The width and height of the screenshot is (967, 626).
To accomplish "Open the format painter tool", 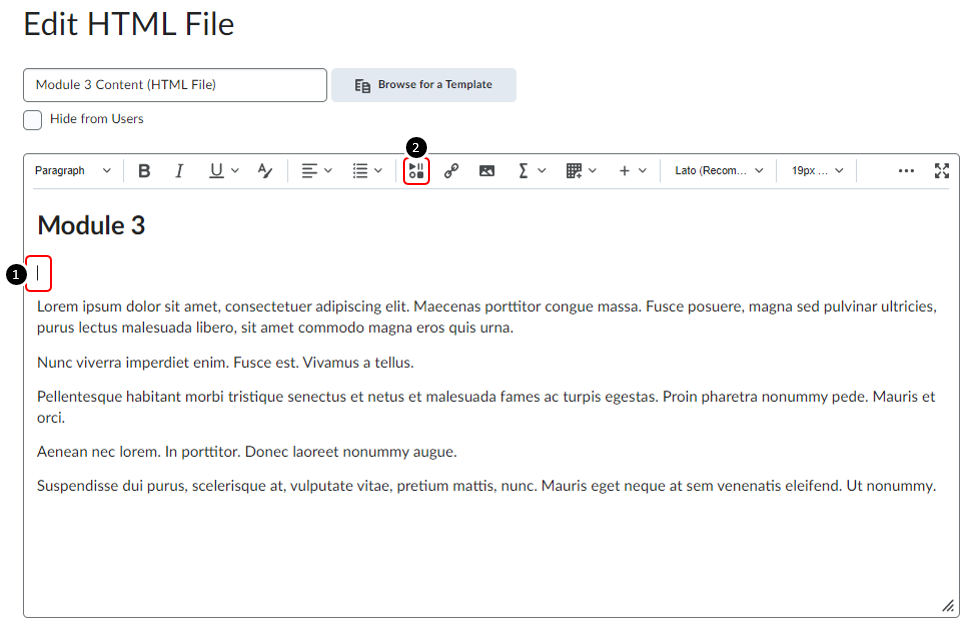I will [x=265, y=171].
